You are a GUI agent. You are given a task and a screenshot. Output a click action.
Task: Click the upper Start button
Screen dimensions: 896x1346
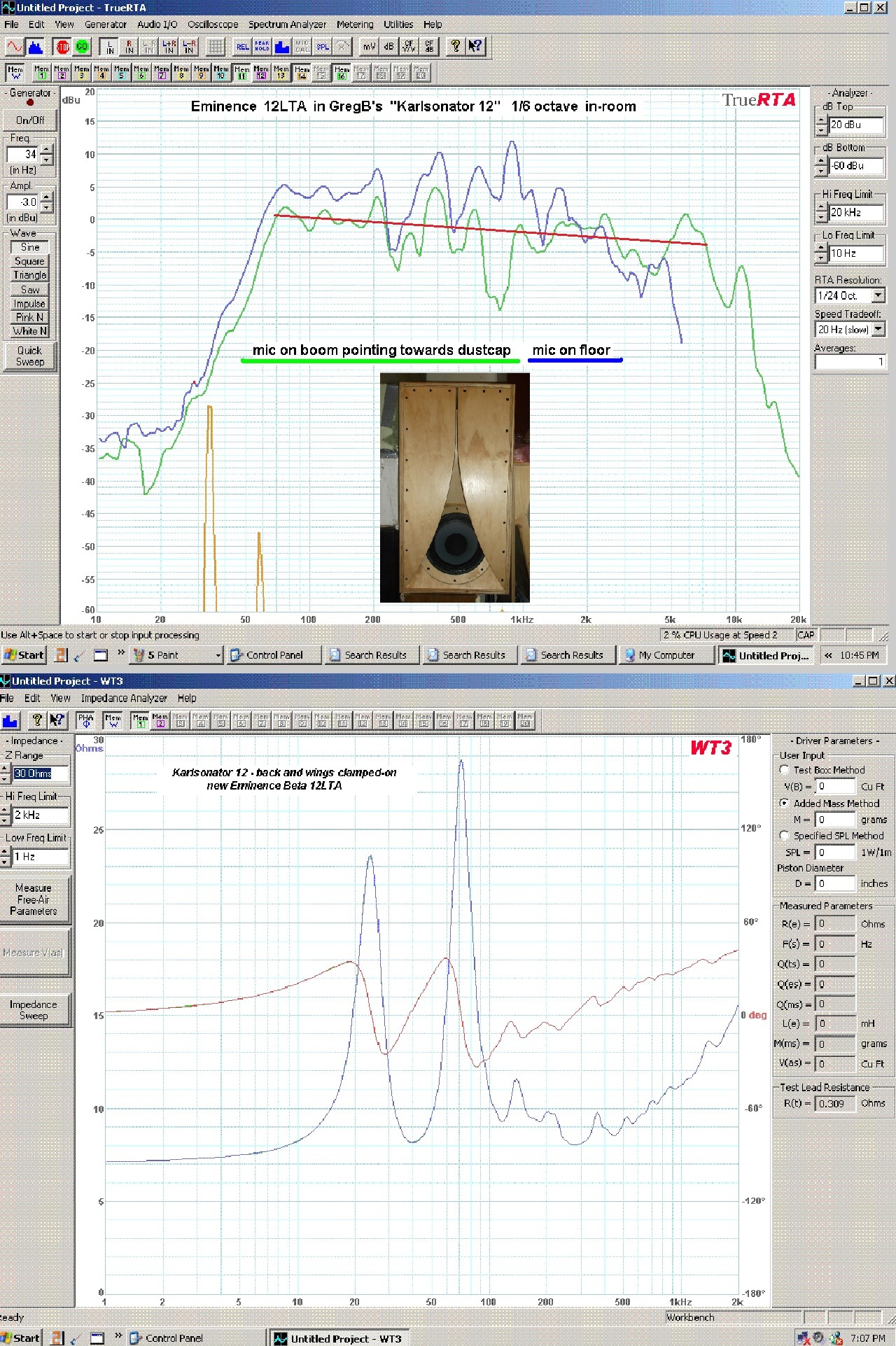point(24,655)
